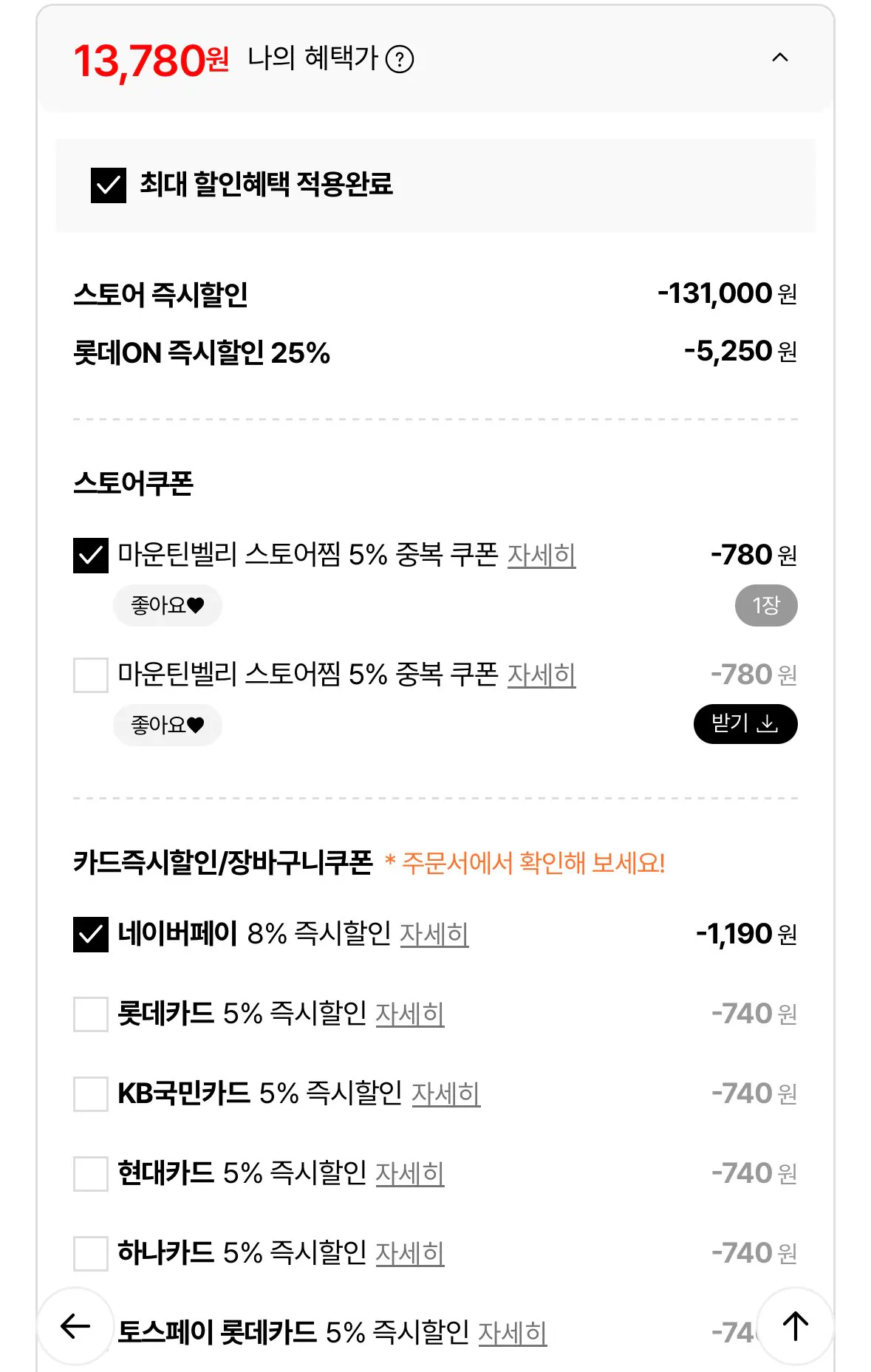The height and width of the screenshot is (1372, 871).
Task: Tap the 좋아요♥ tag on the unclaimed coupon
Action: (168, 725)
